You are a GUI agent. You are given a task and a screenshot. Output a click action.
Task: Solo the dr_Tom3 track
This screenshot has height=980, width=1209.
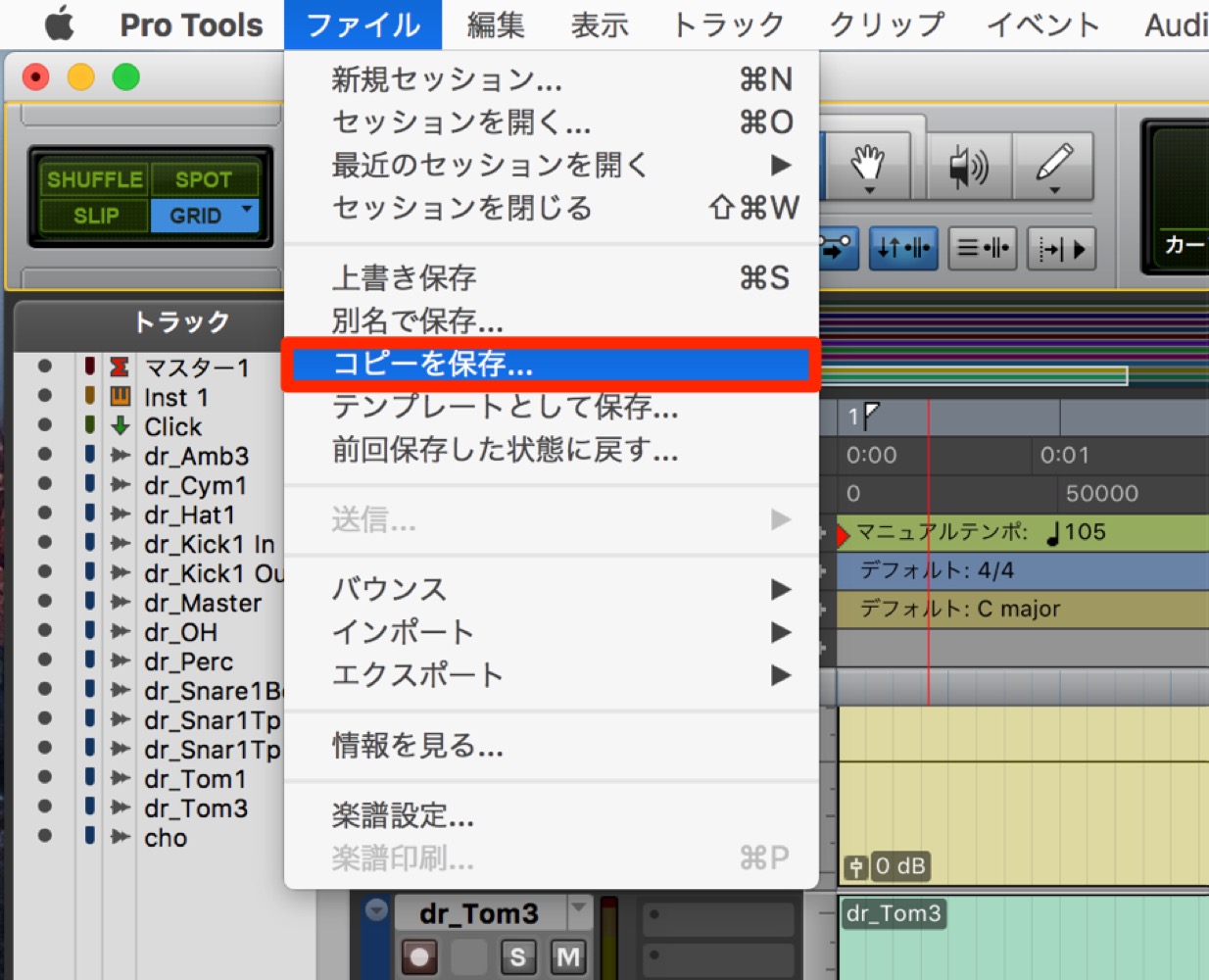pos(517,956)
